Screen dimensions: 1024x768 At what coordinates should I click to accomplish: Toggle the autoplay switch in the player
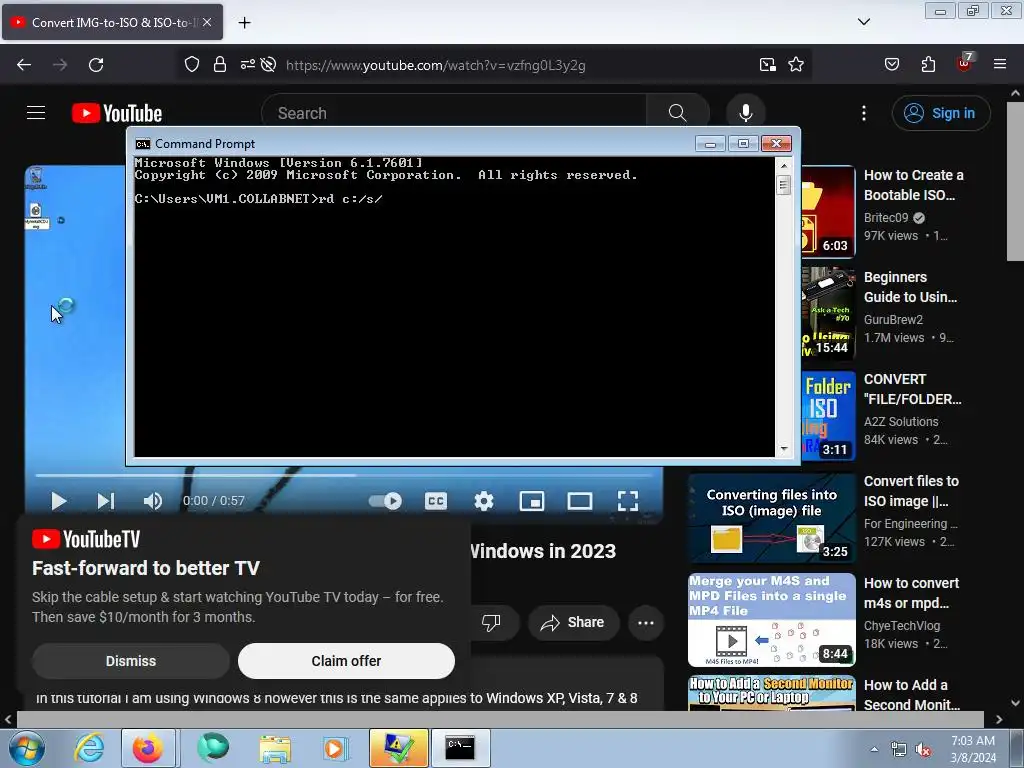click(x=385, y=501)
